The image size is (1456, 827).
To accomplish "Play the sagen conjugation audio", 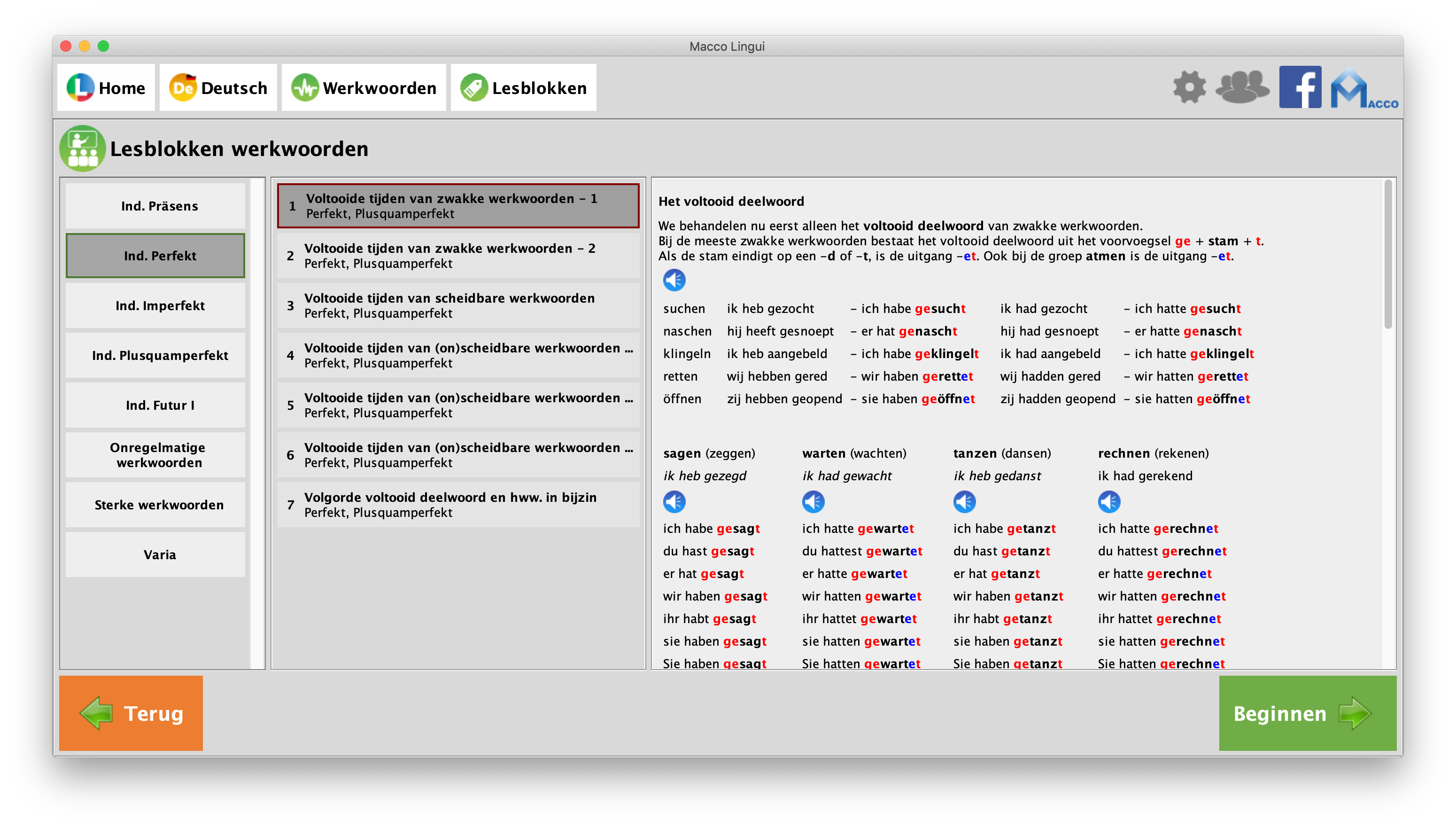I will pyautogui.click(x=674, y=501).
